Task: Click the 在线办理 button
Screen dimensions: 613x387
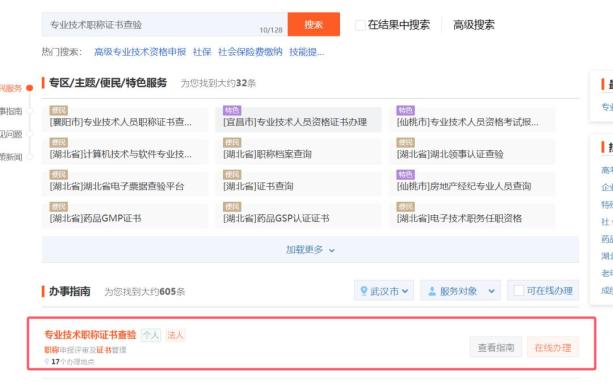Action: (553, 347)
